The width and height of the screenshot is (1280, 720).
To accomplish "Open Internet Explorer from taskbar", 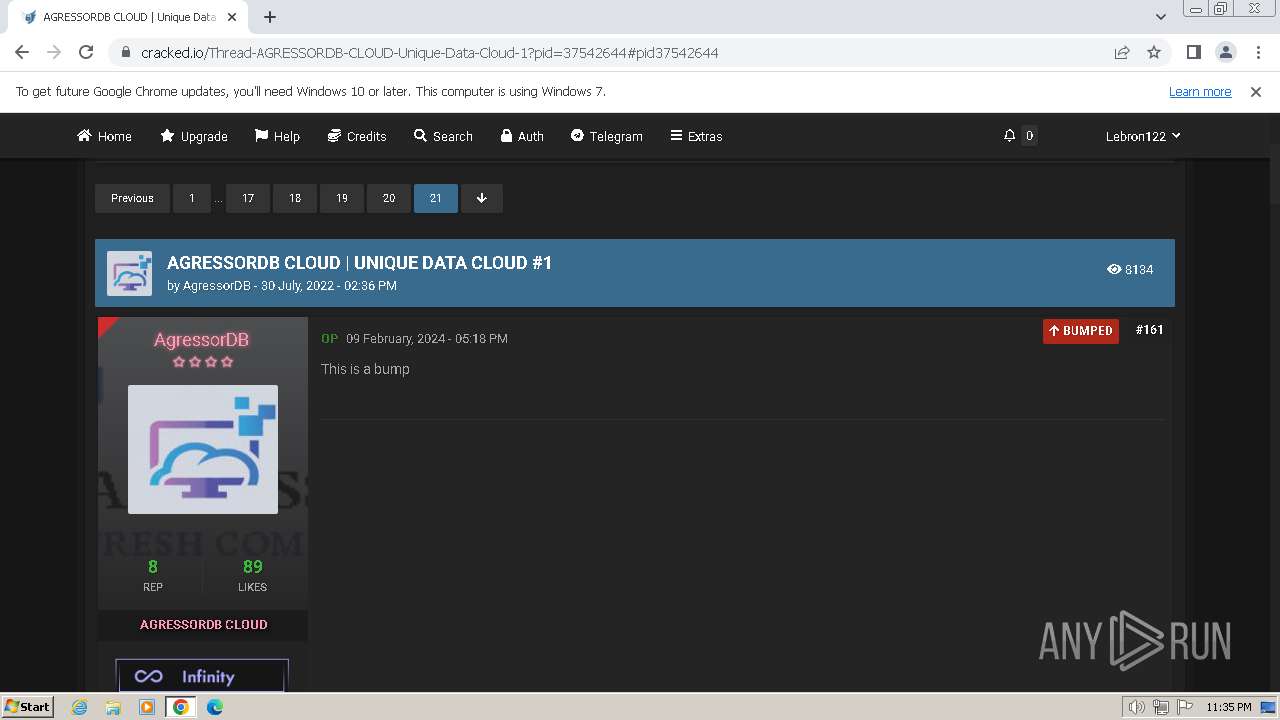I will 80,707.
